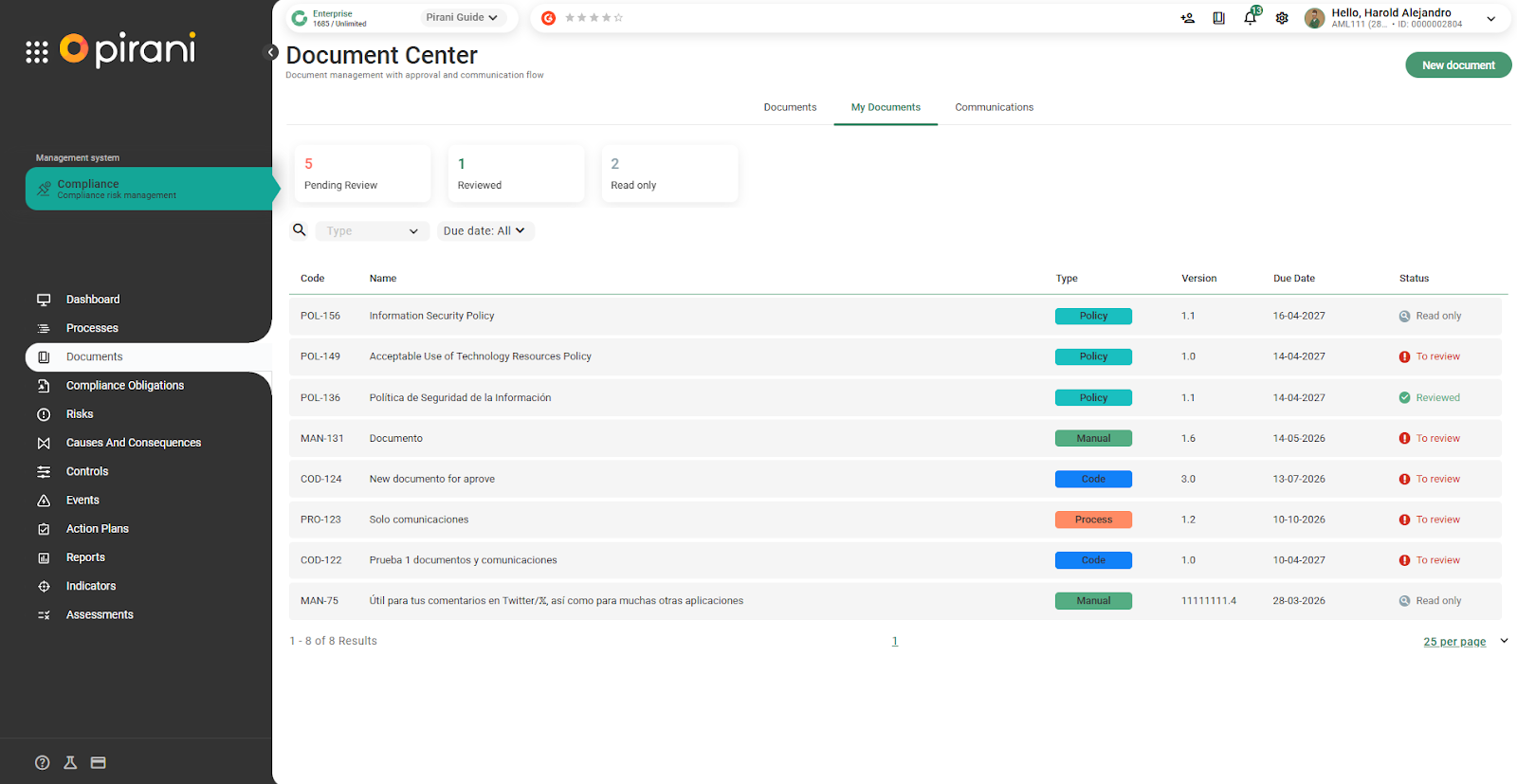
Task: Click the New document button
Action: tap(1457, 65)
